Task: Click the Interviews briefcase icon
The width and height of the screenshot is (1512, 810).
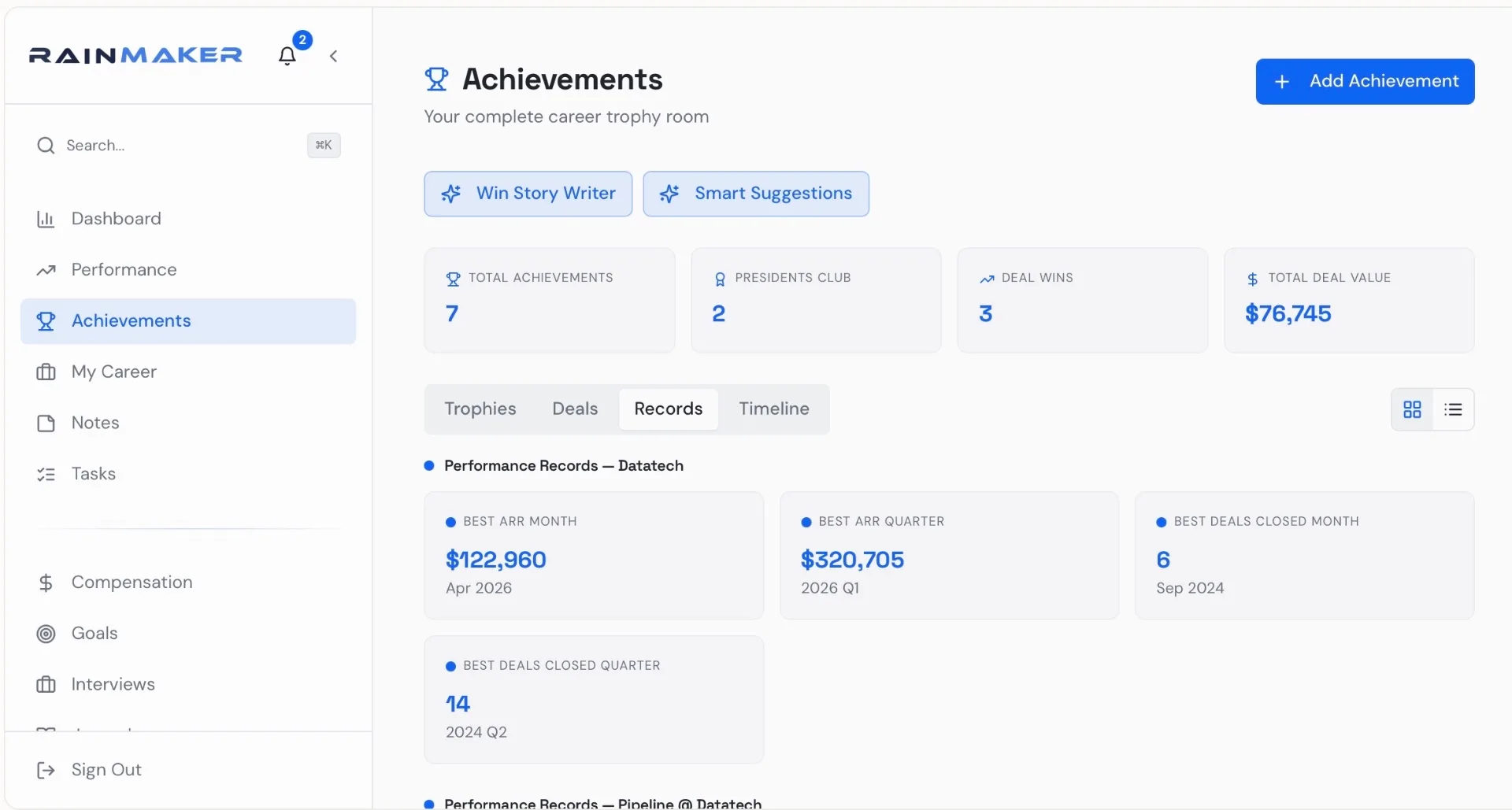Action: pos(46,685)
